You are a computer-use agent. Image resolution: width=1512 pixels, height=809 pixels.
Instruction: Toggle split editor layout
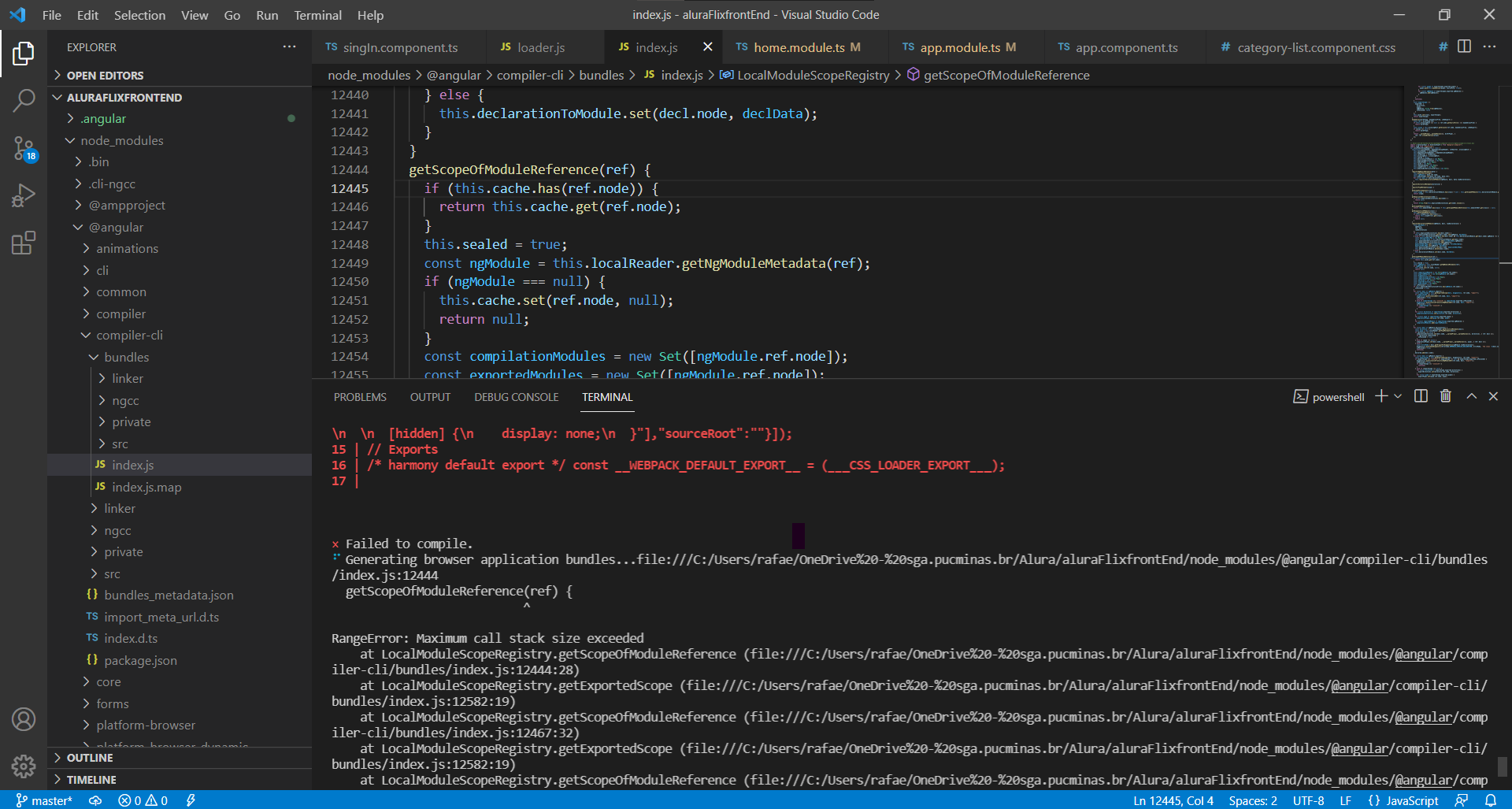[x=1465, y=46]
